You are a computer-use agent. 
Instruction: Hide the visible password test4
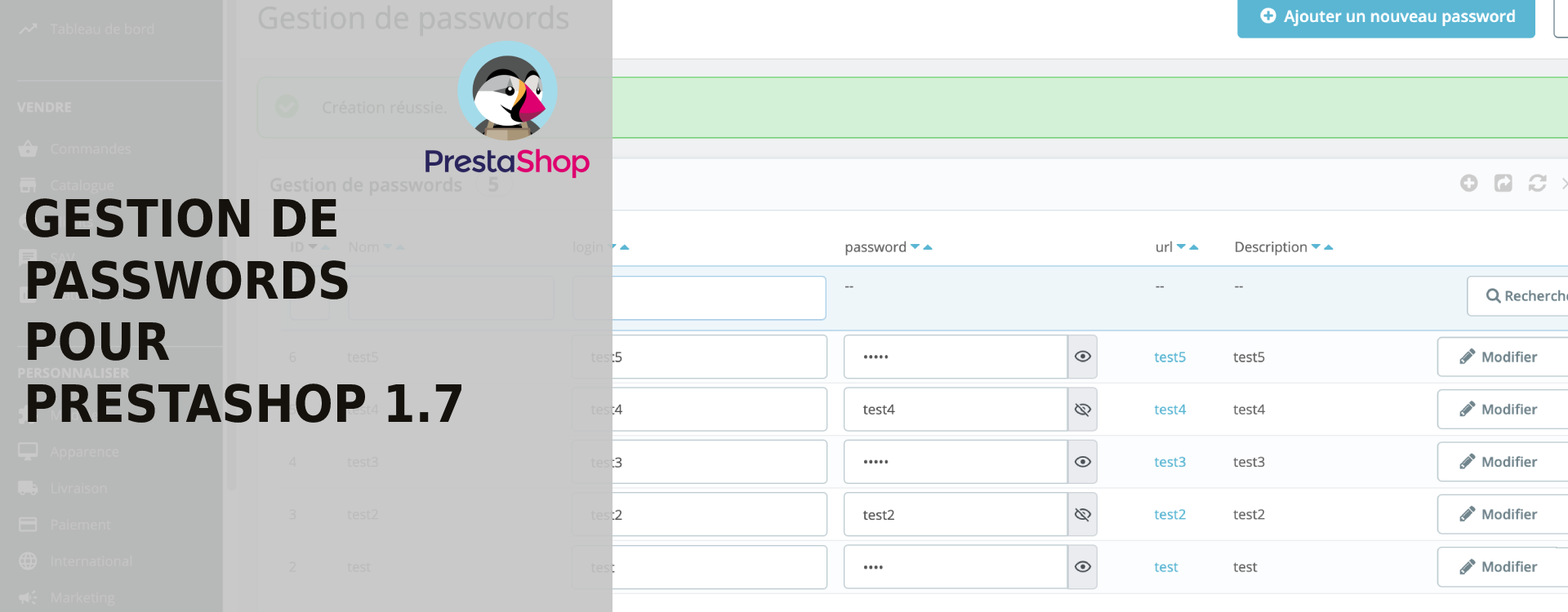1083,409
